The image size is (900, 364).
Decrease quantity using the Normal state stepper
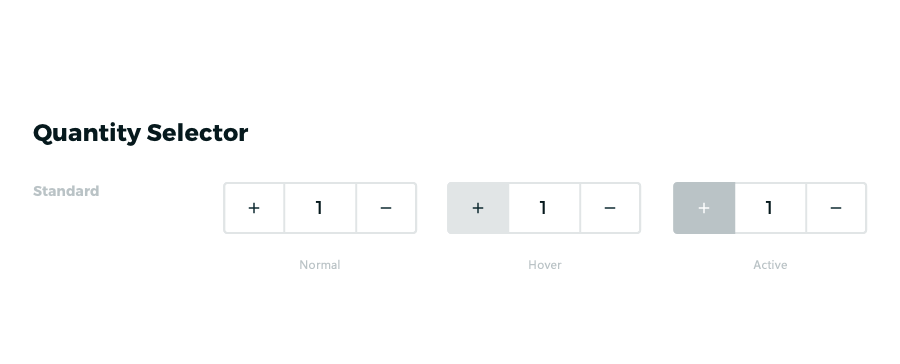click(x=386, y=208)
